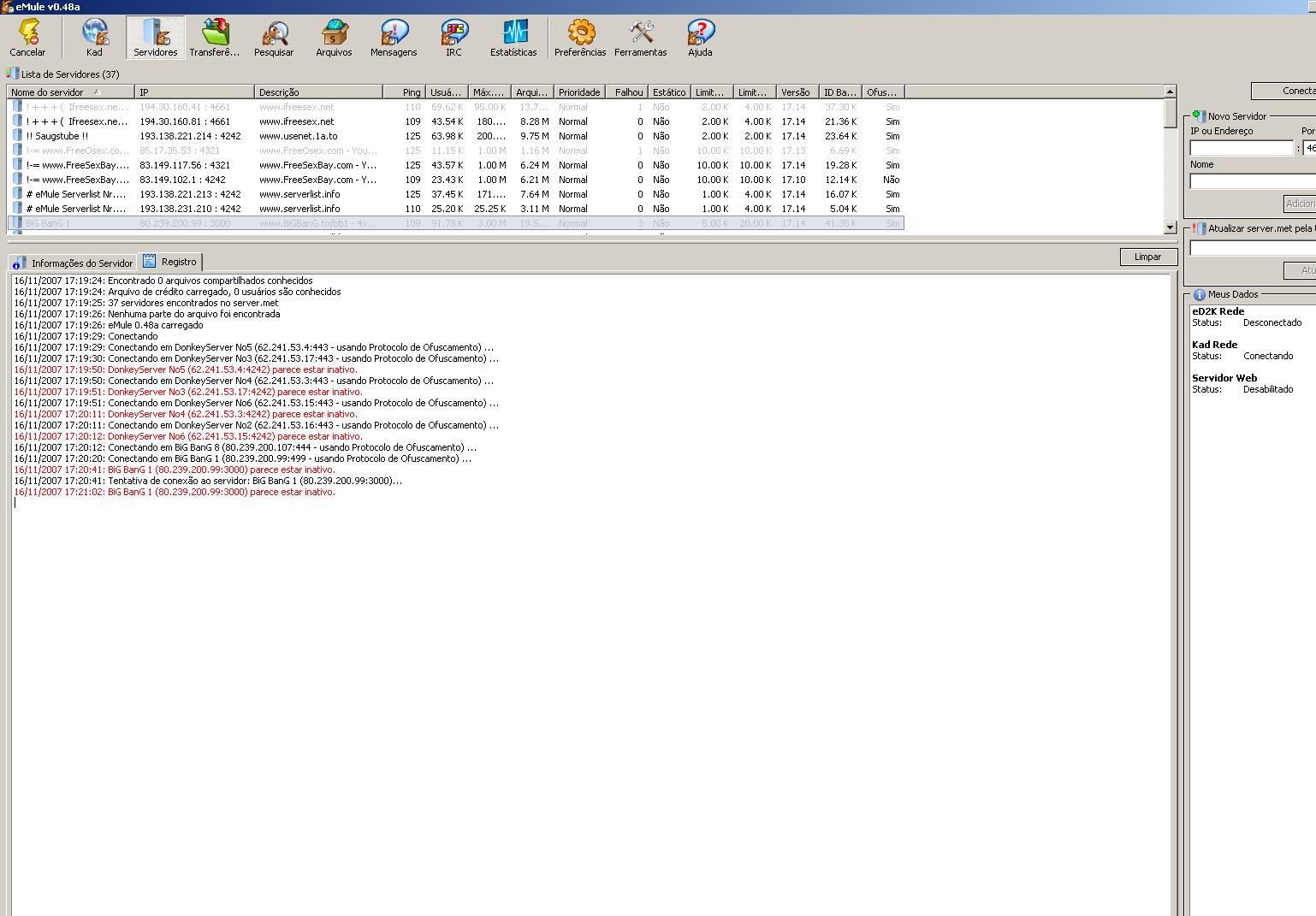1316x916 pixels.
Task: Click log line '37 servidores encontrados no server.met'
Action: 146,303
